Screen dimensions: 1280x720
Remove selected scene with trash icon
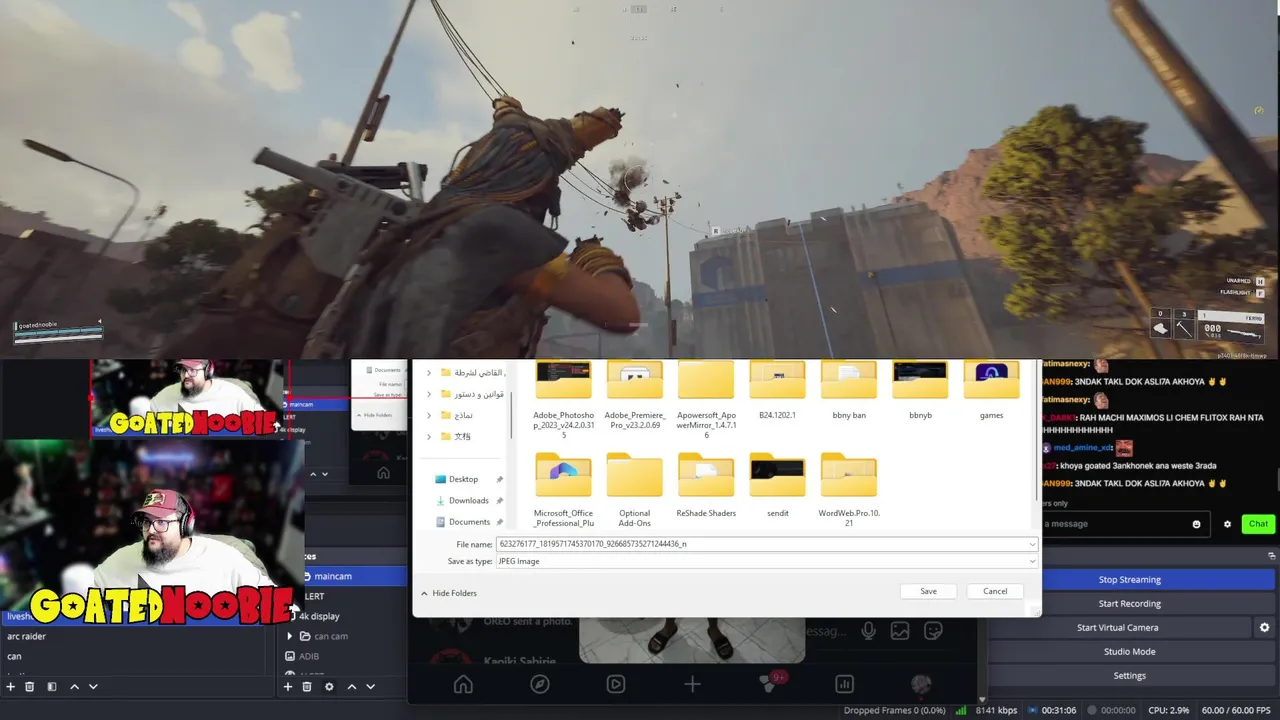(x=30, y=687)
